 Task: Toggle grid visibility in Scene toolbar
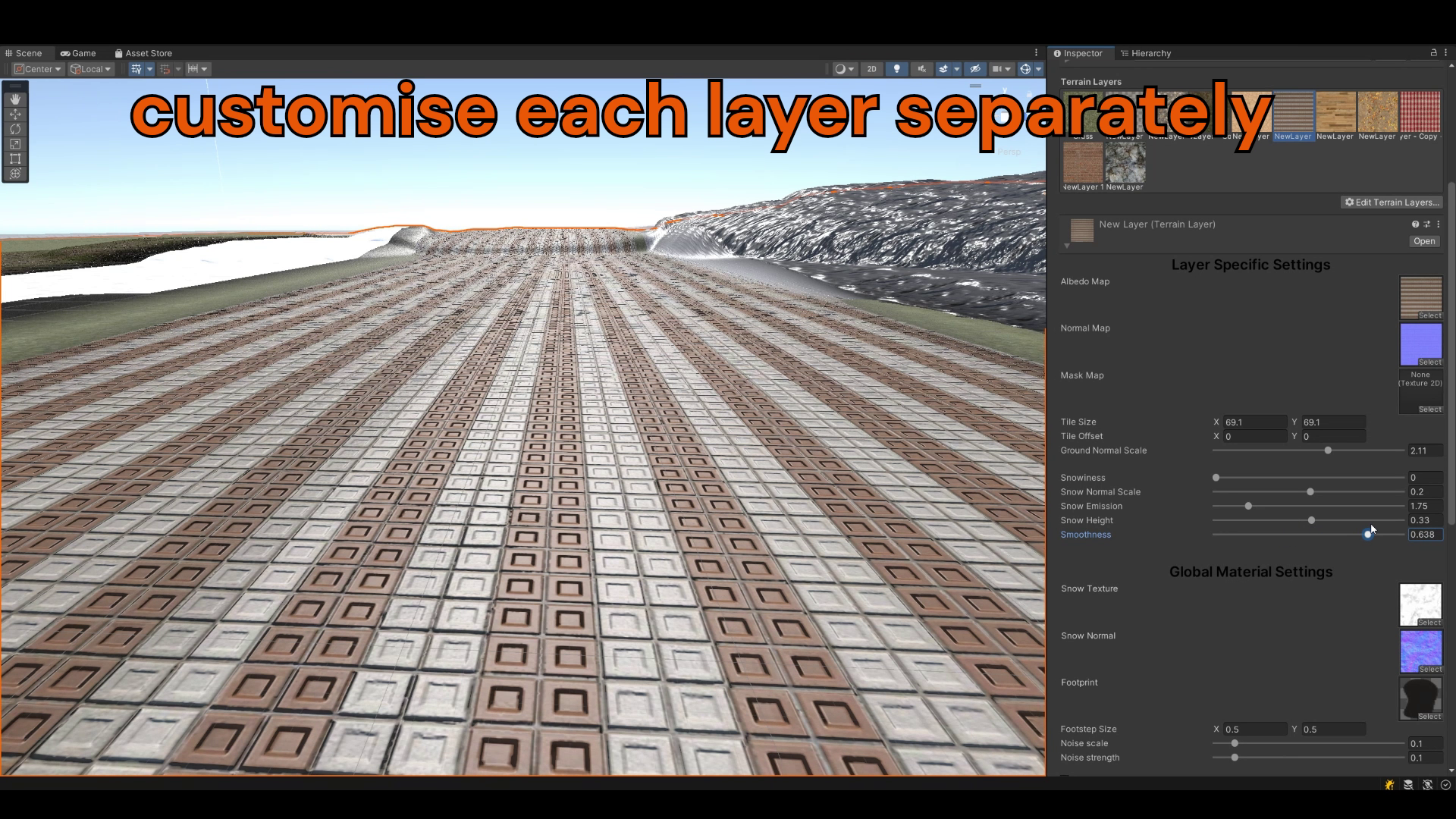tap(136, 69)
